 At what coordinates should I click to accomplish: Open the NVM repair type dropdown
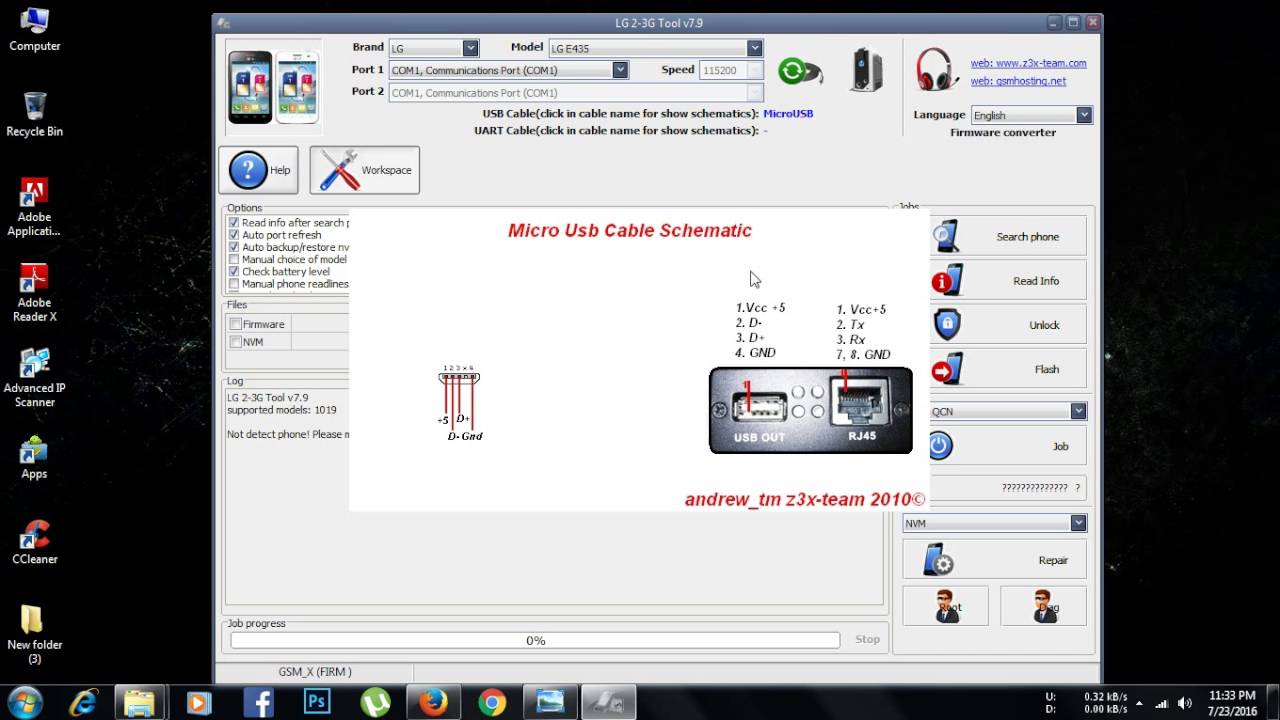tap(1078, 523)
